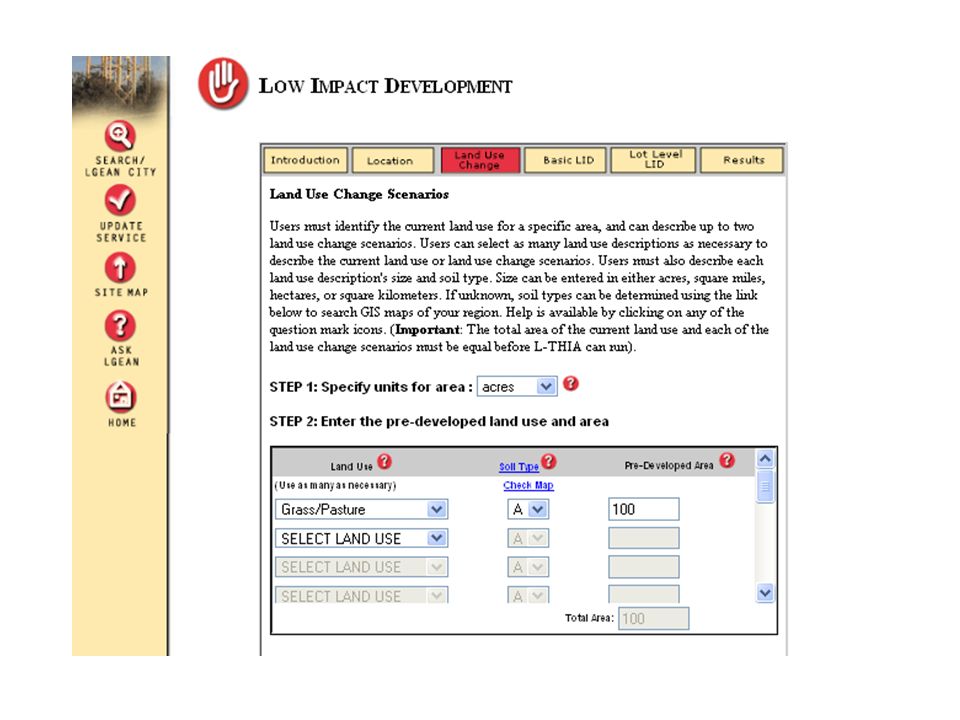Viewport: 960px width, 720px height.
Task: Click the Total Area field
Action: [x=653, y=618]
